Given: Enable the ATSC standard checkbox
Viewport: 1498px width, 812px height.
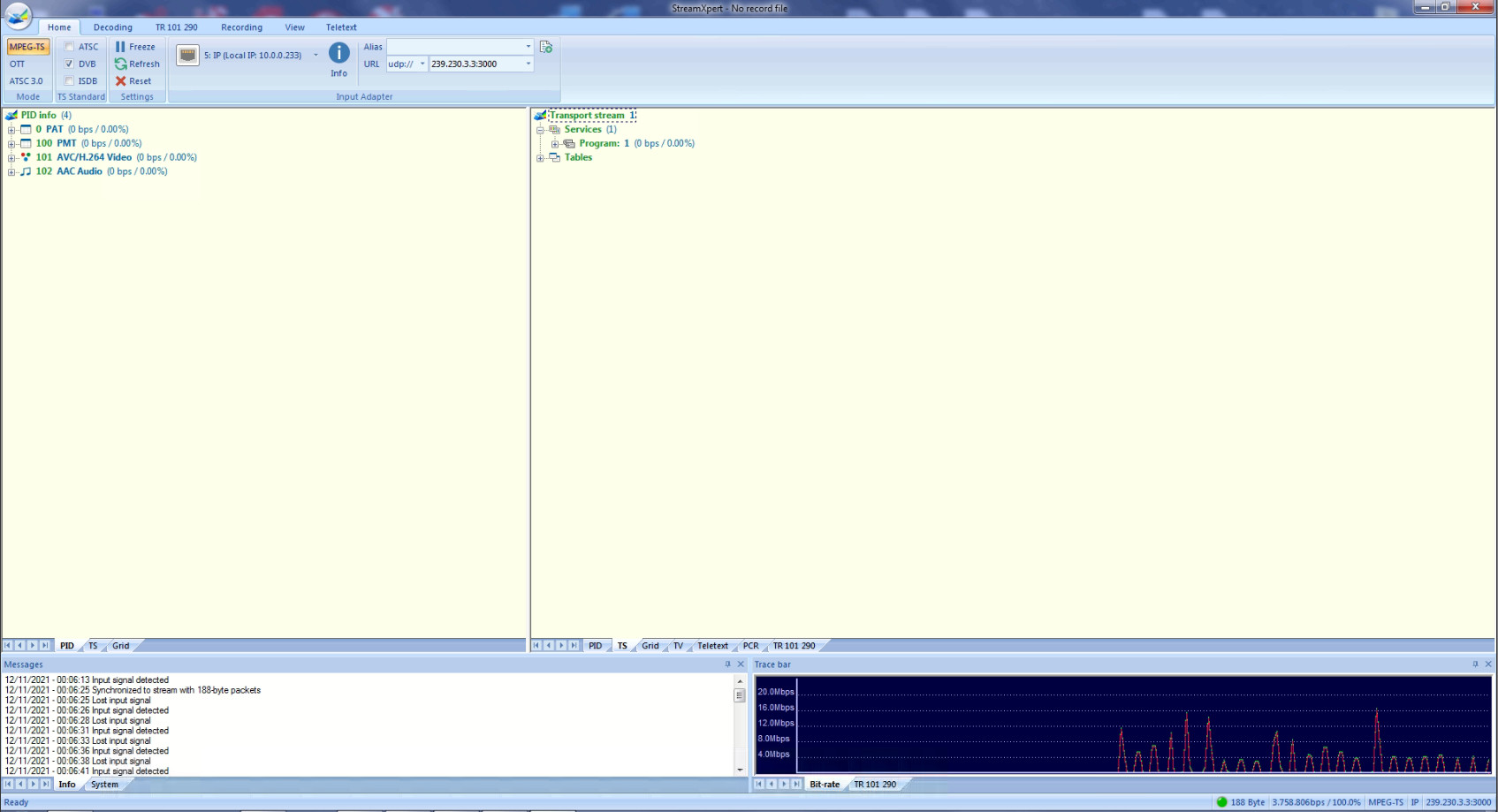Looking at the screenshot, I should 69,46.
